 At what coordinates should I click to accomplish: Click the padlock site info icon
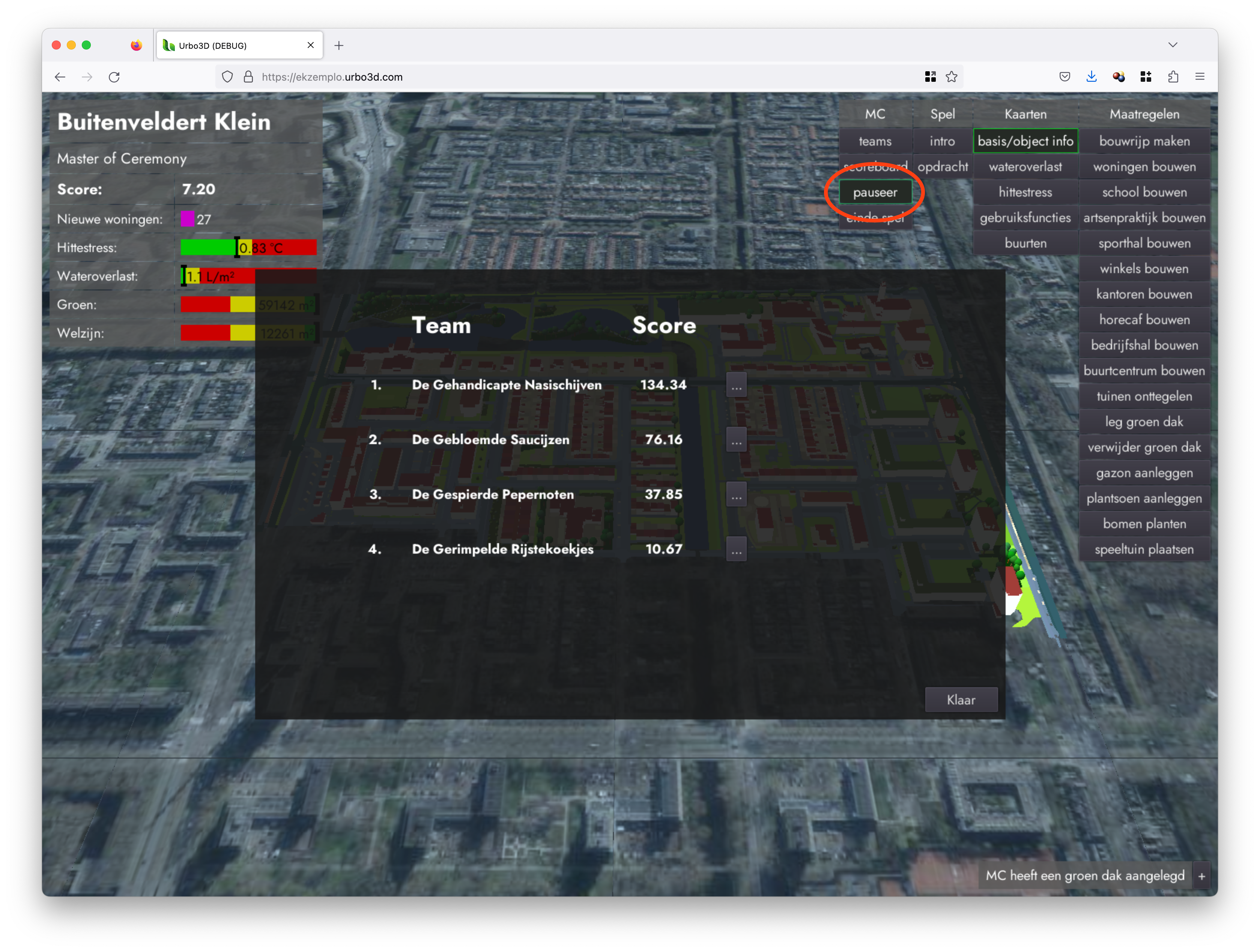(248, 77)
